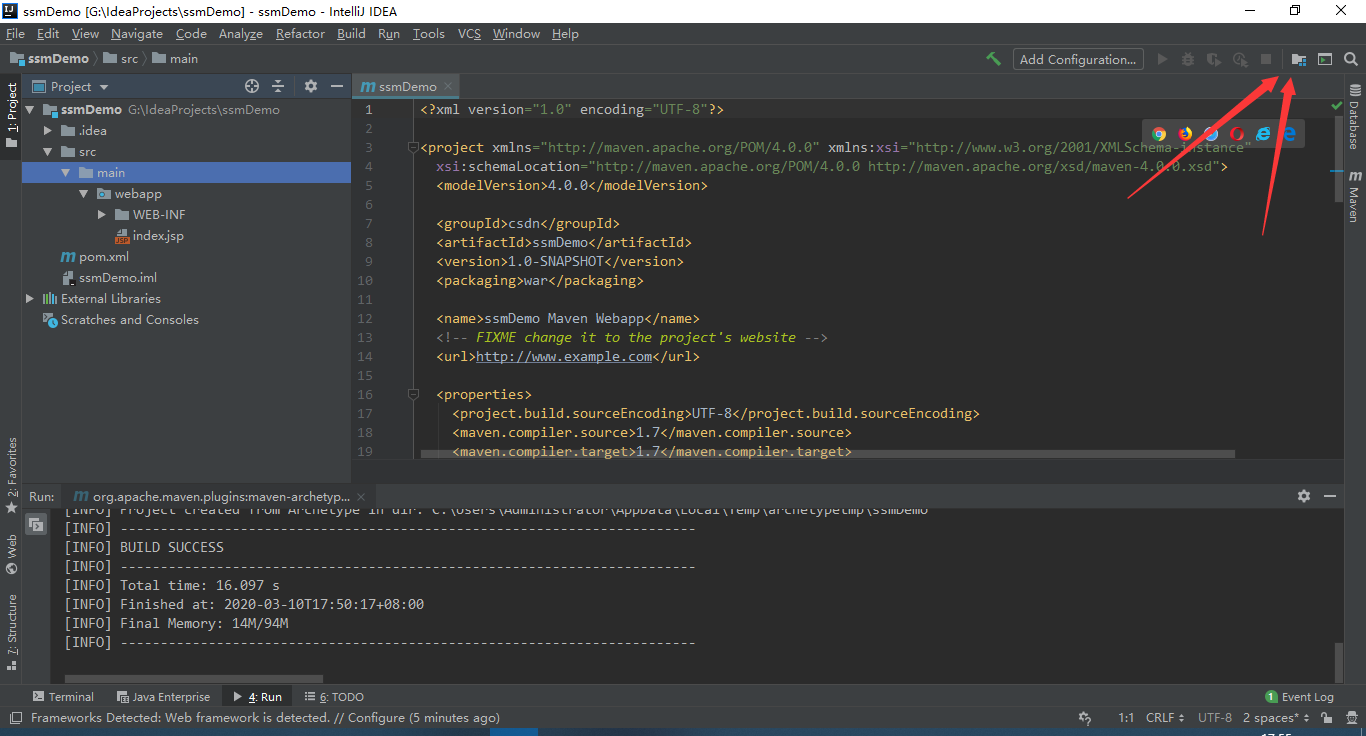This screenshot has width=1366, height=736.
Task: Click the Stop square icon
Action: tap(1266, 59)
